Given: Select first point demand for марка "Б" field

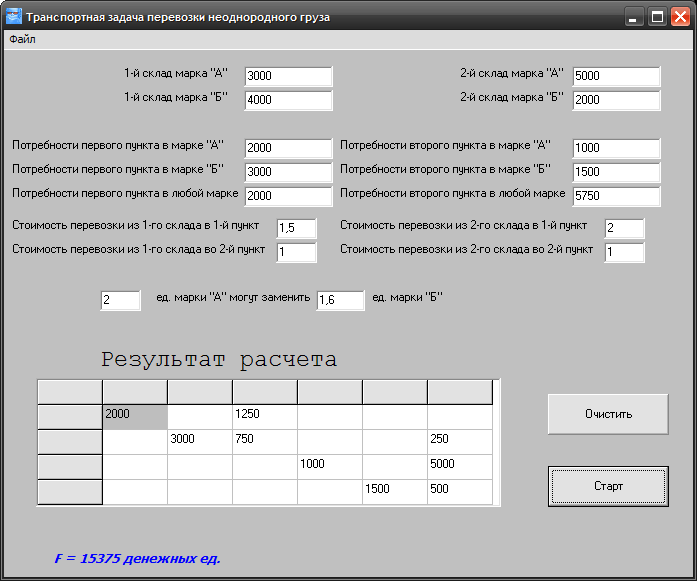Looking at the screenshot, I should 288,172.
